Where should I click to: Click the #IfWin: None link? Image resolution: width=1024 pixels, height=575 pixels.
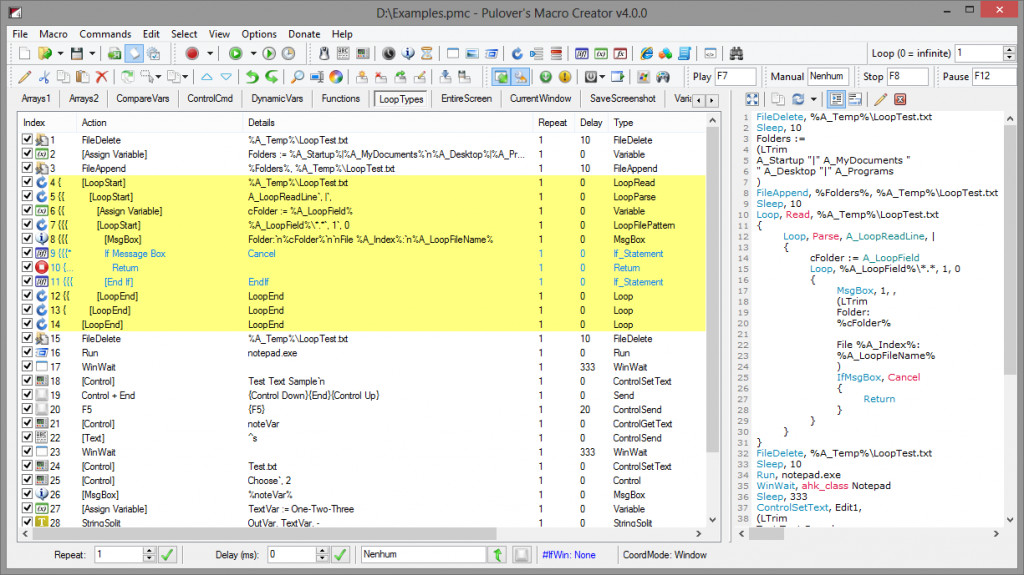pos(569,555)
